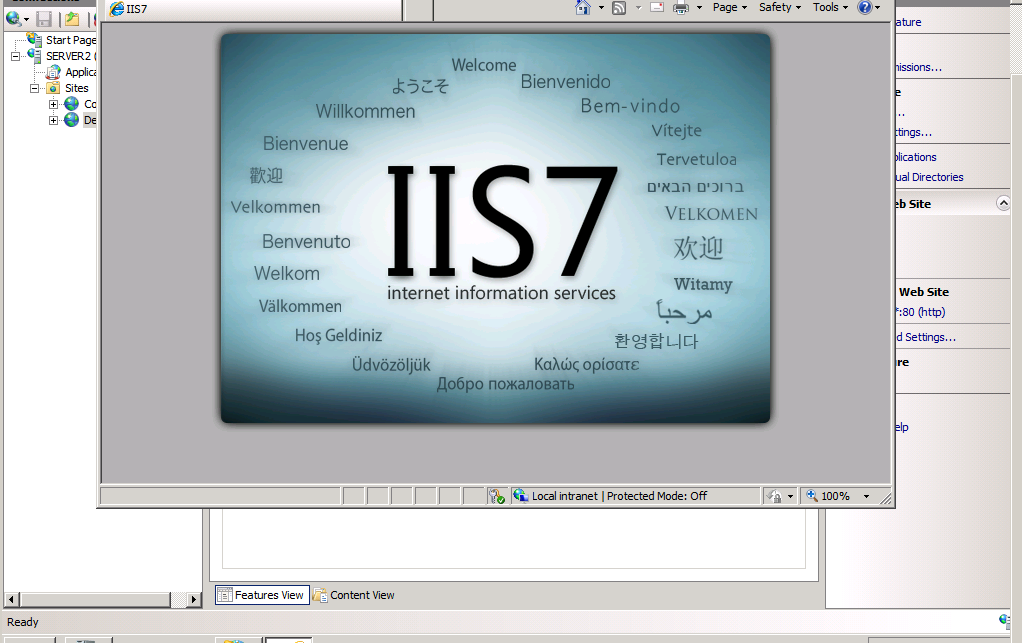Click the Read Mail envelope icon
The image size is (1022, 643).
pos(657,7)
